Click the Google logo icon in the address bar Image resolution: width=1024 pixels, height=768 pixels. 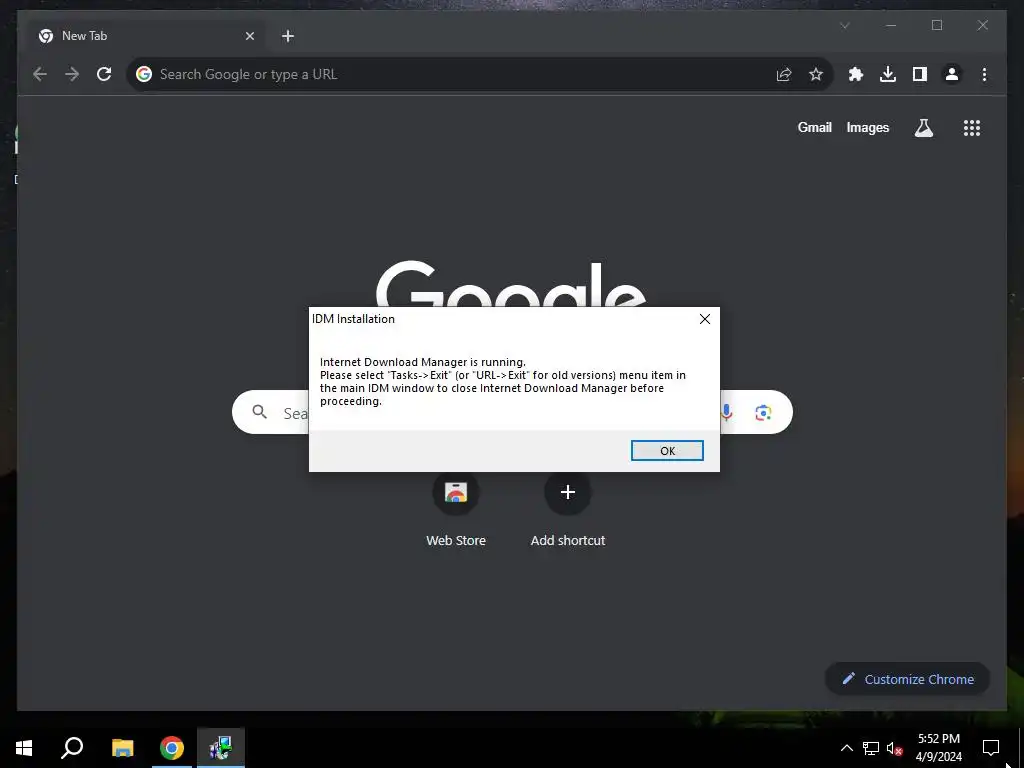click(x=144, y=74)
